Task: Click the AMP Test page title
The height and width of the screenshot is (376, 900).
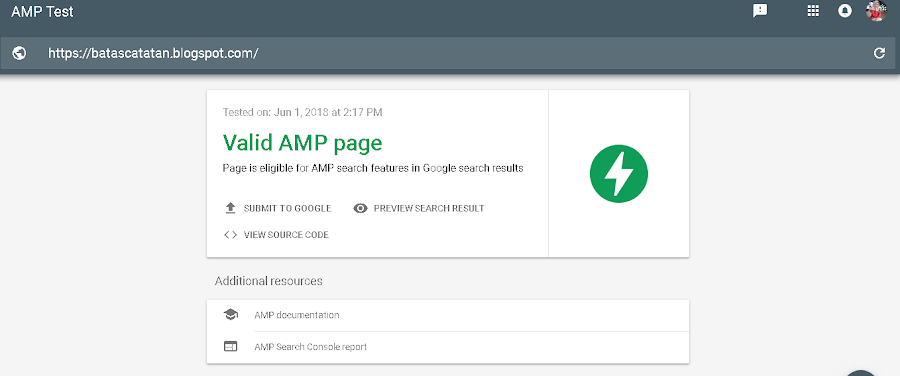Action: [42, 11]
